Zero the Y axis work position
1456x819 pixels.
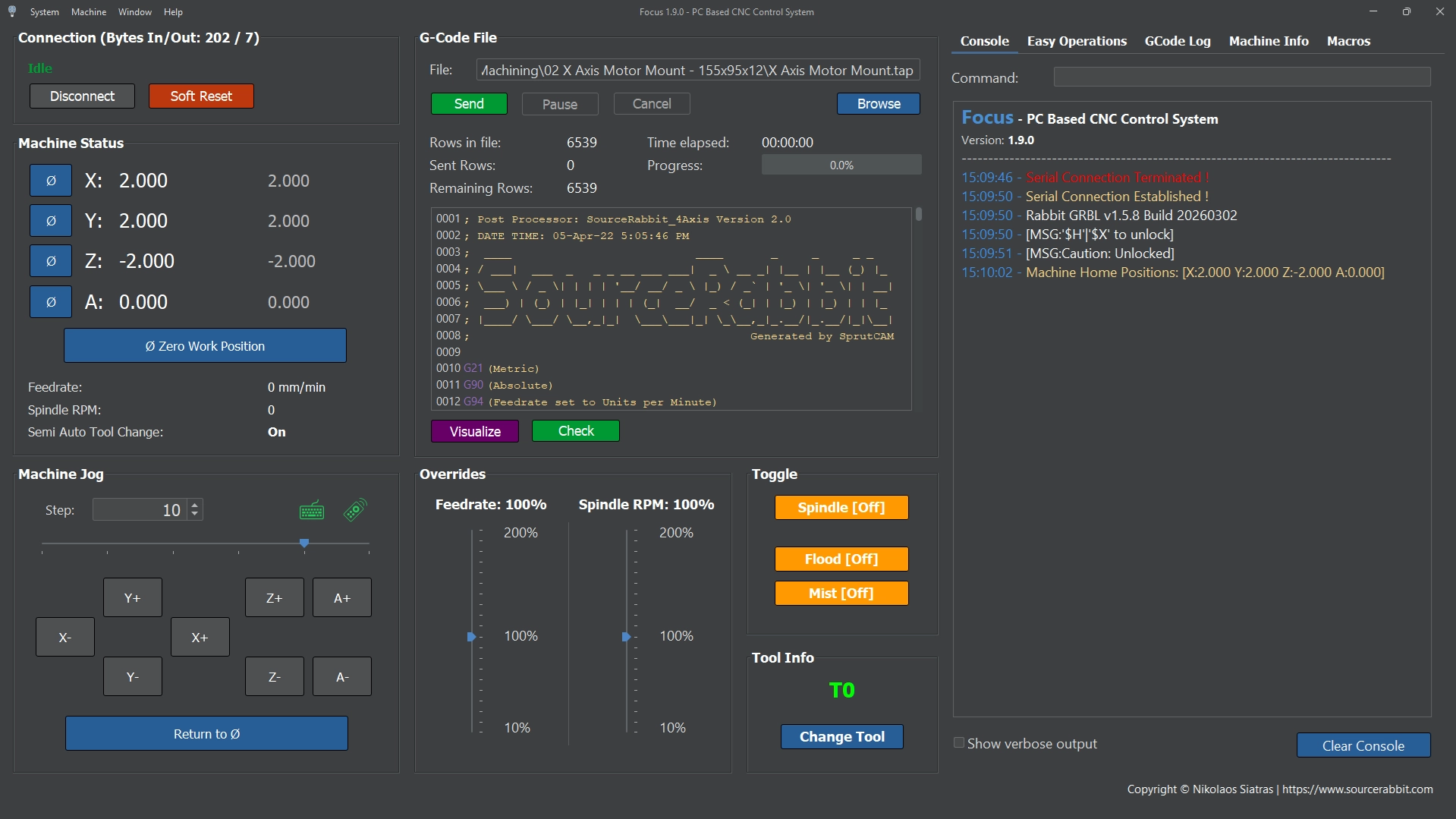point(51,221)
